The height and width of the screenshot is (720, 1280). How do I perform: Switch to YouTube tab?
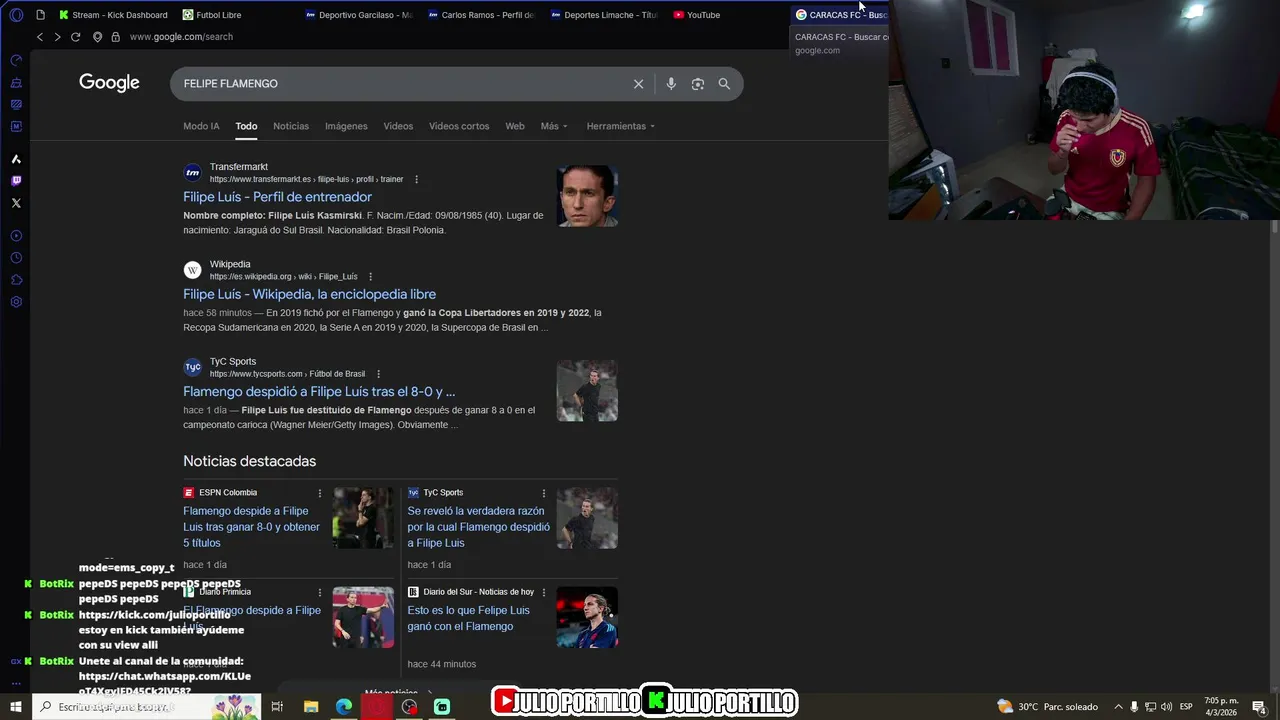(x=697, y=15)
